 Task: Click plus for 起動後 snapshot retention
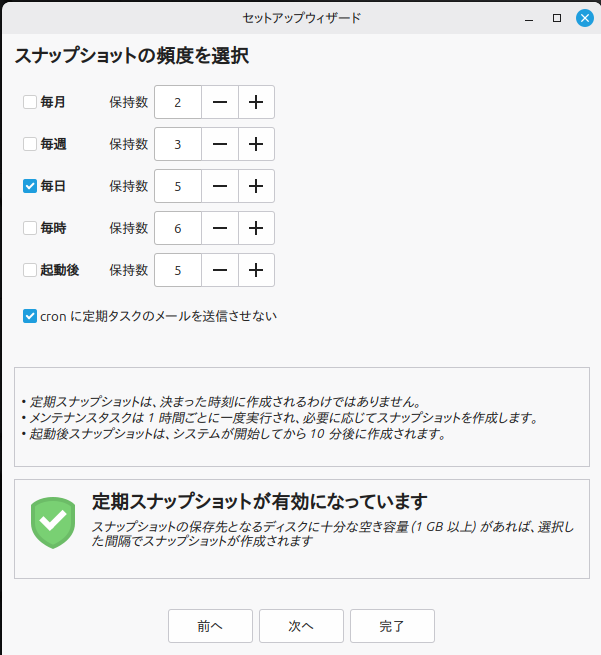coord(256,270)
